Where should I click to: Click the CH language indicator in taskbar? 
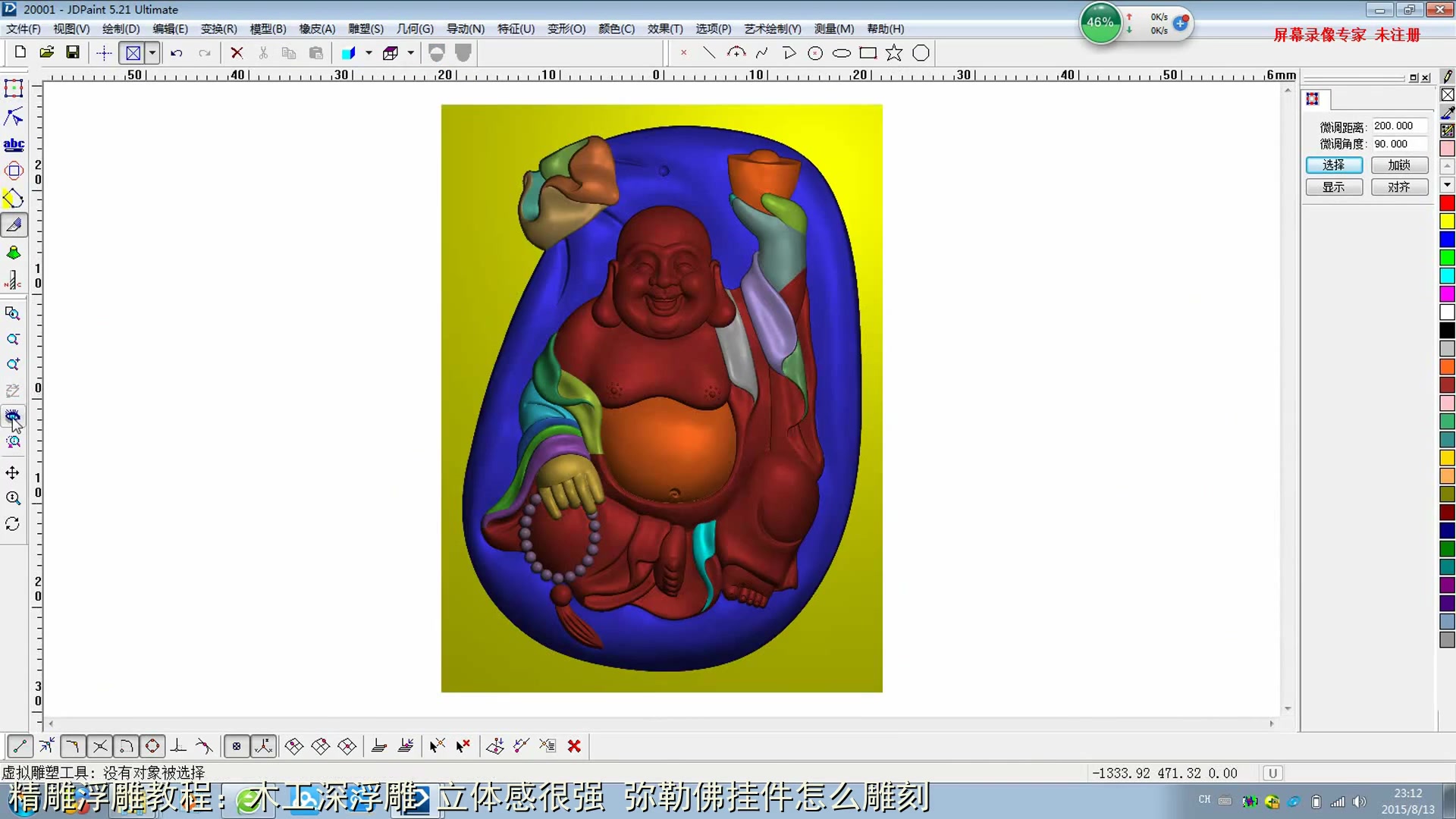(1204, 800)
